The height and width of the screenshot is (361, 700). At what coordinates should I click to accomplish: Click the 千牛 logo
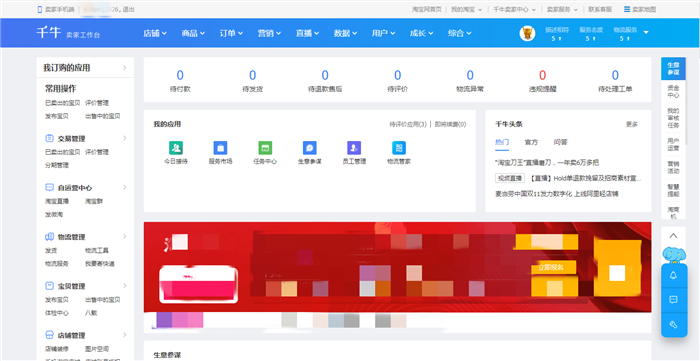coord(48,33)
